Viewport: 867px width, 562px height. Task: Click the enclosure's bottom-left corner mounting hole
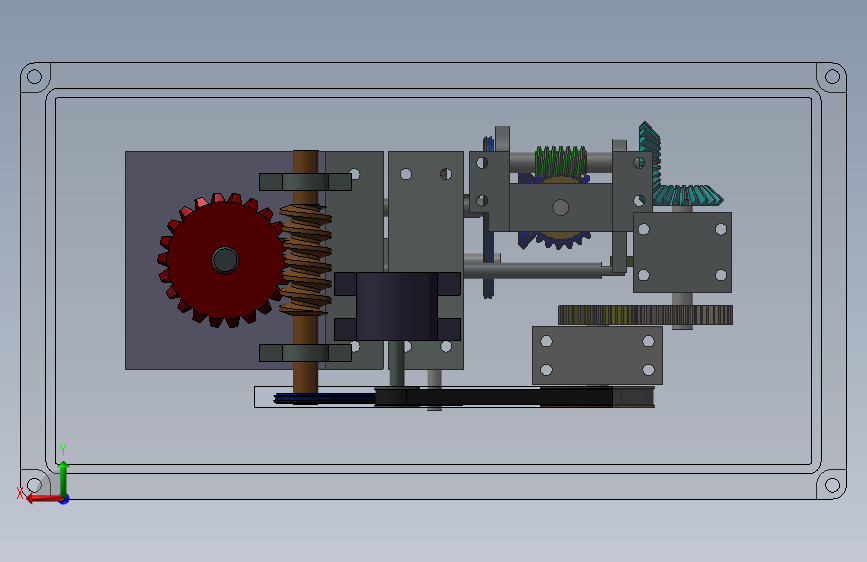(34, 485)
